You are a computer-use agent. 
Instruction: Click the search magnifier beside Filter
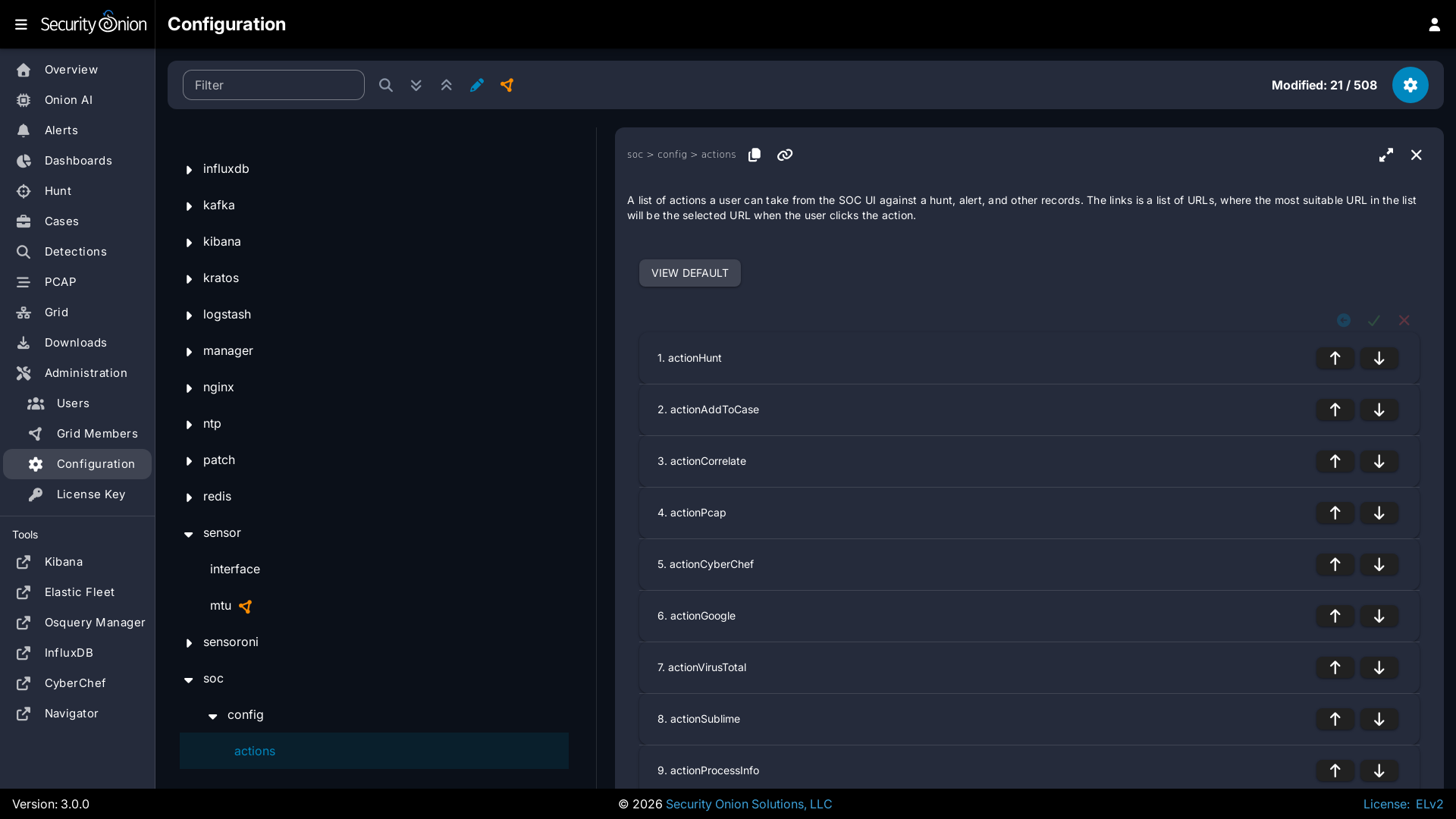(385, 85)
